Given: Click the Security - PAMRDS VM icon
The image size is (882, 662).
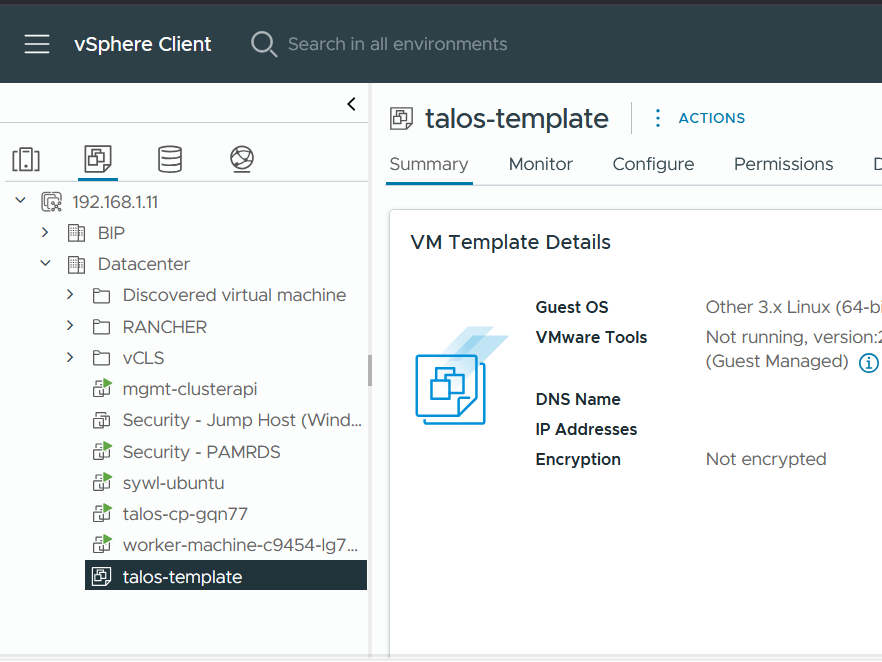Looking at the screenshot, I should click(102, 451).
